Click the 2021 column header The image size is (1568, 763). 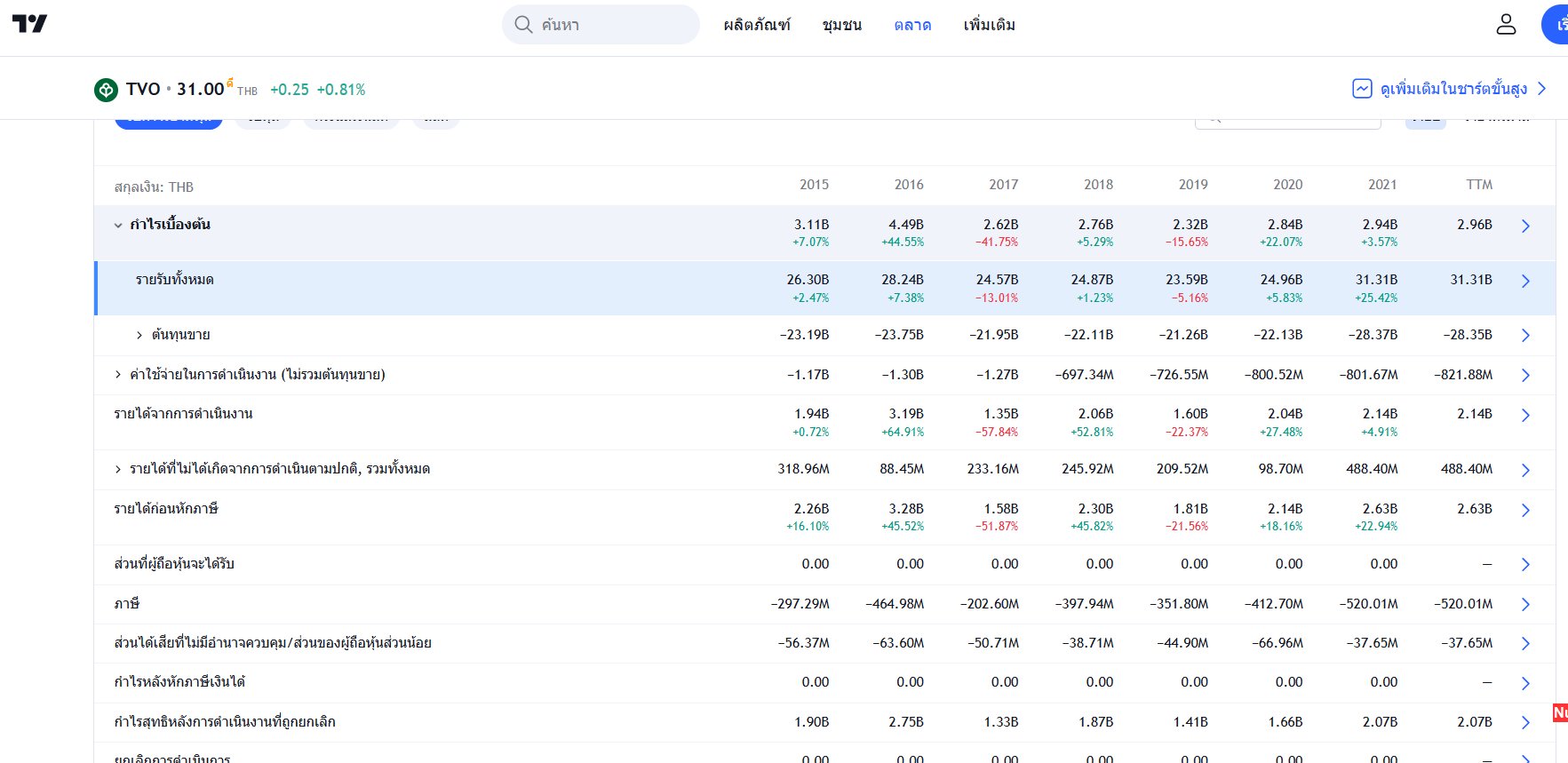(x=1382, y=185)
